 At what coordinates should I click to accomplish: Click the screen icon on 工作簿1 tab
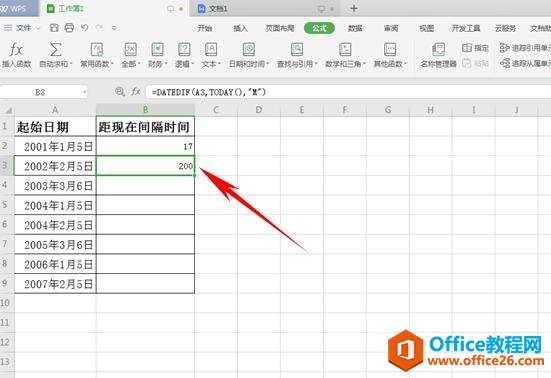pyautogui.click(x=170, y=9)
